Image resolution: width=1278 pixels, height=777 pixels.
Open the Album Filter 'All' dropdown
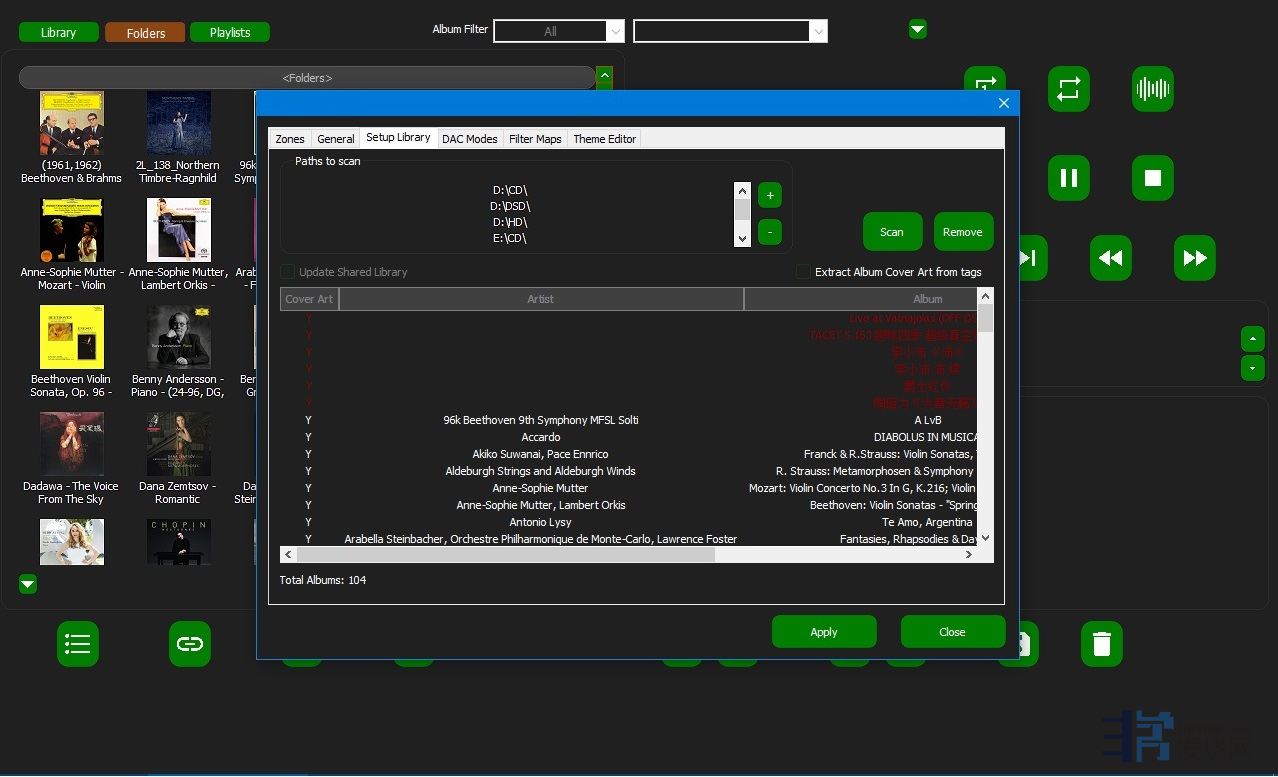[559, 31]
